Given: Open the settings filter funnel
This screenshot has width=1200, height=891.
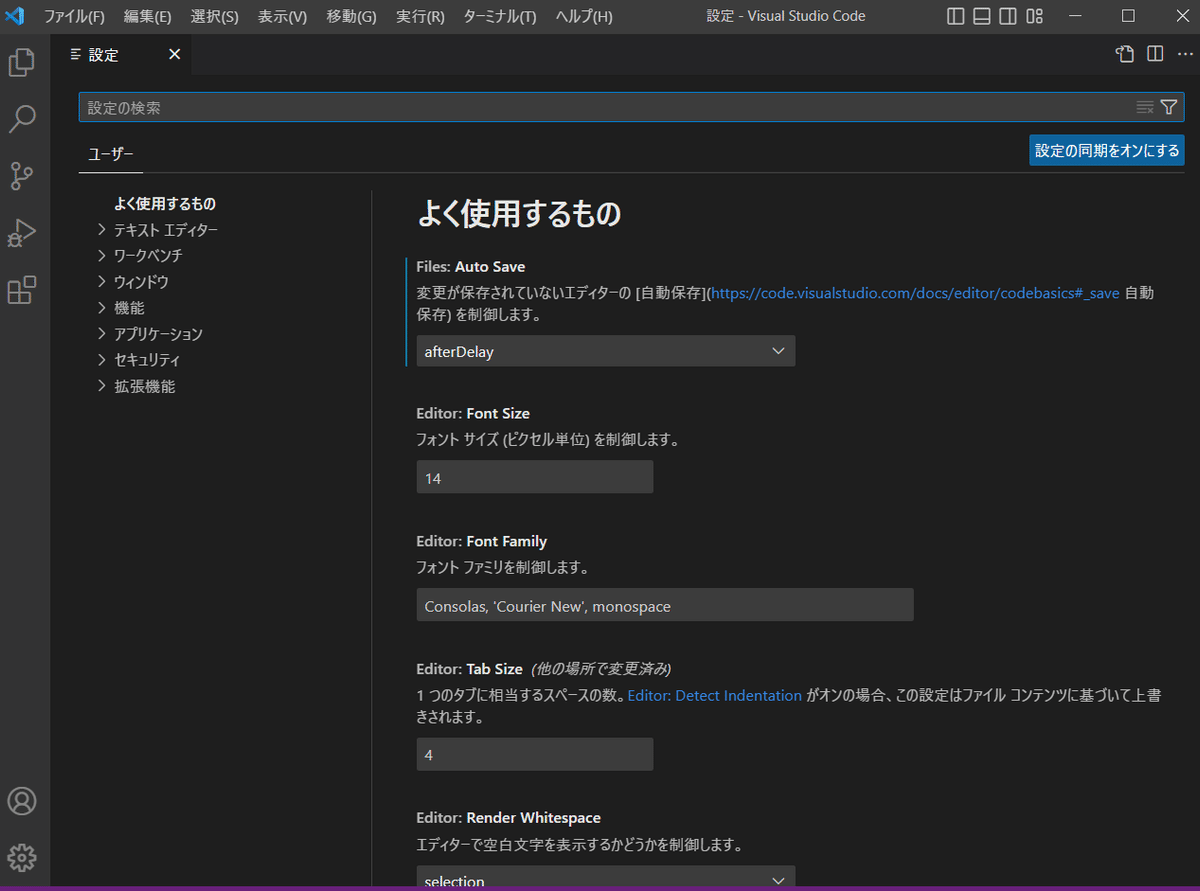Looking at the screenshot, I should pos(1169,107).
